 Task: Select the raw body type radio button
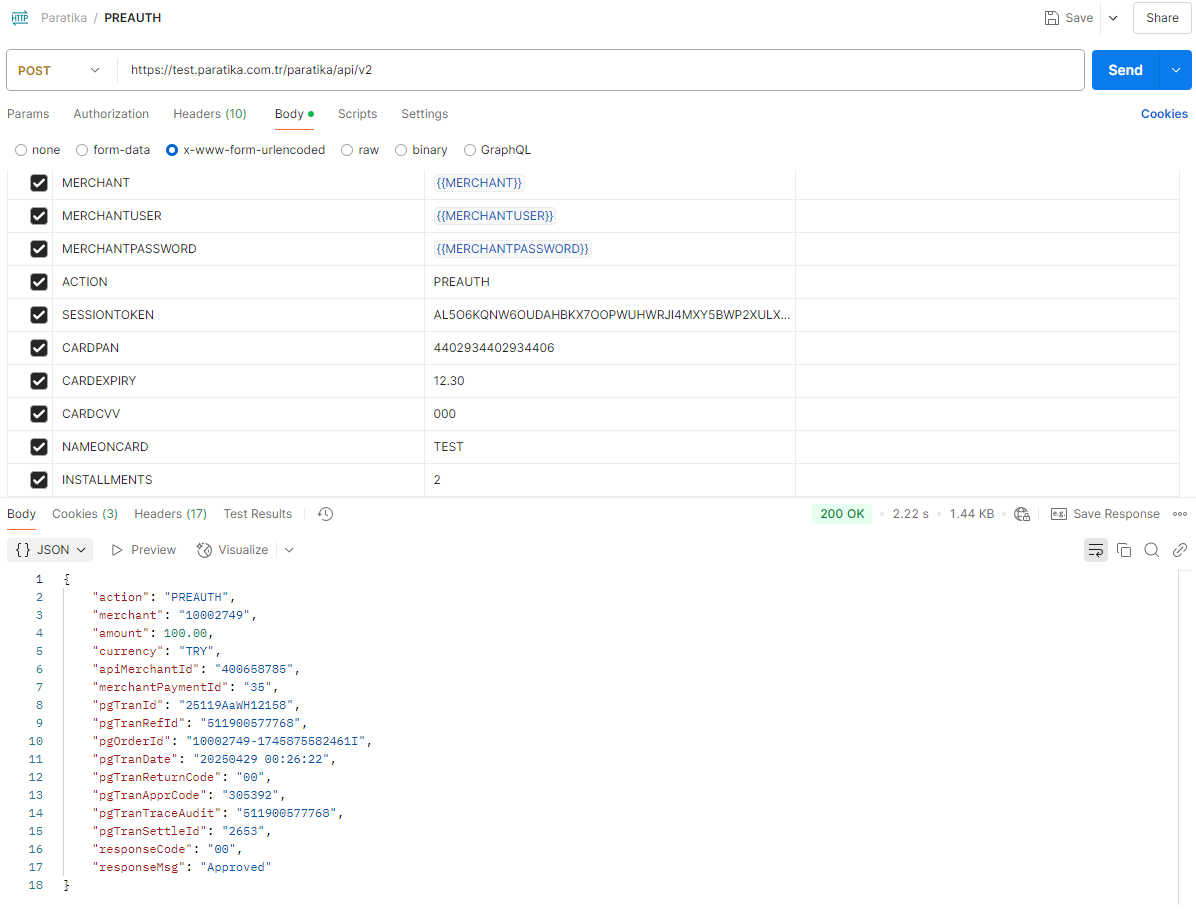click(347, 150)
